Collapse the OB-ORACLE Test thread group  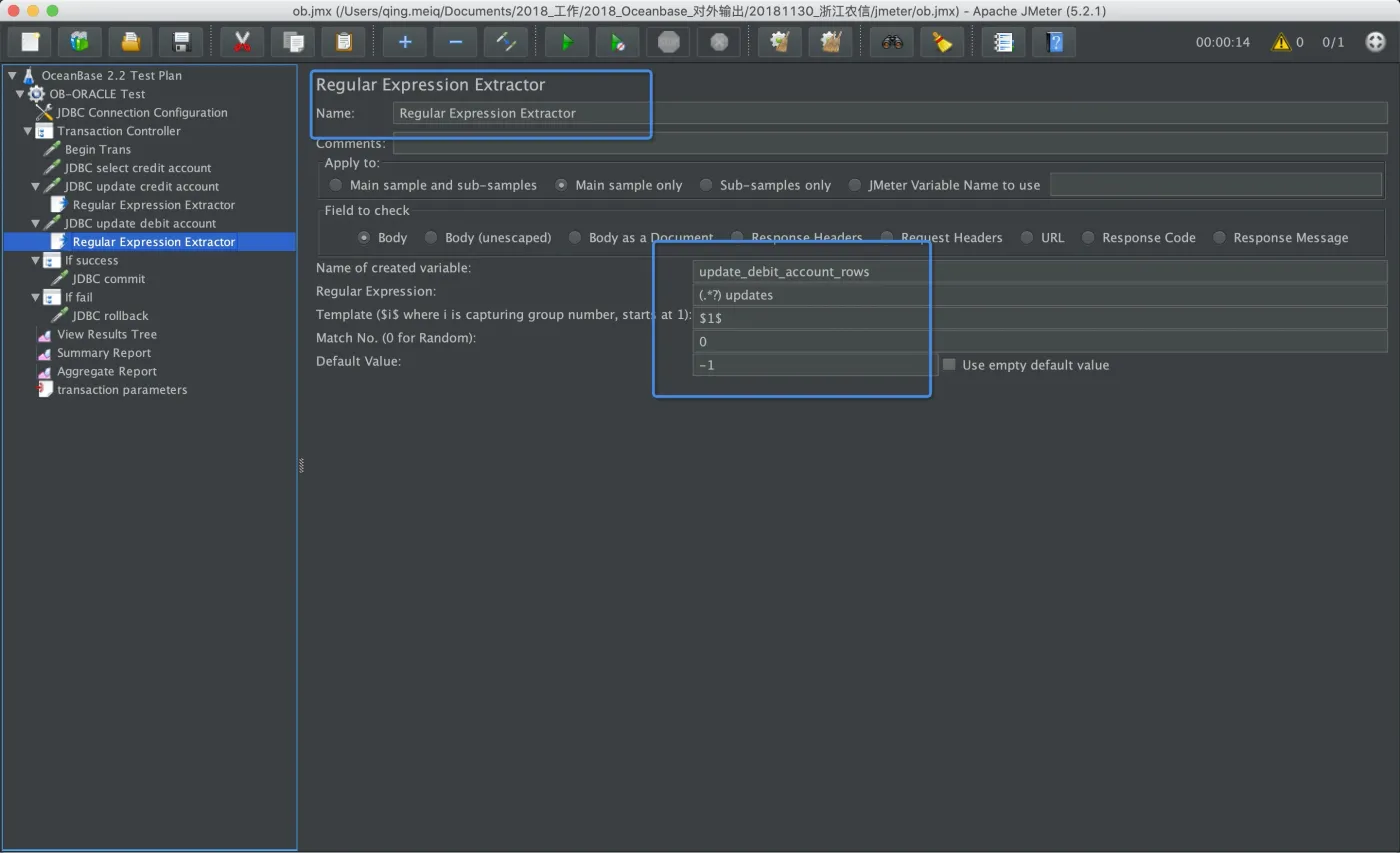(x=20, y=94)
